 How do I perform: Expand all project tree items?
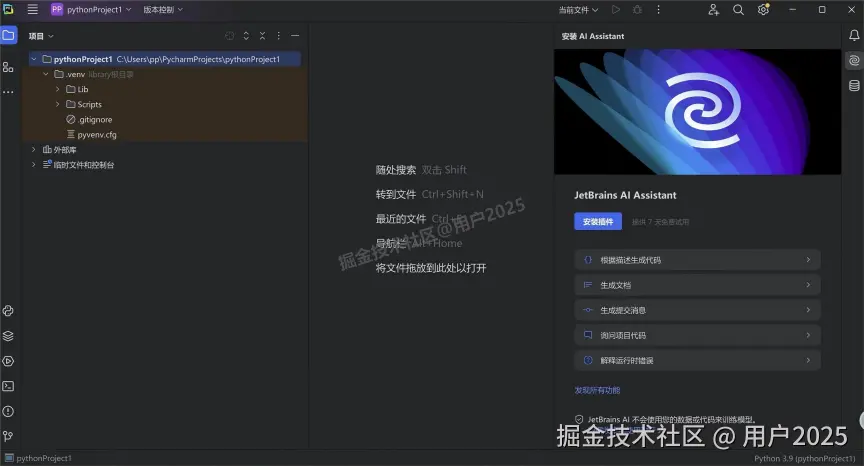(246, 36)
